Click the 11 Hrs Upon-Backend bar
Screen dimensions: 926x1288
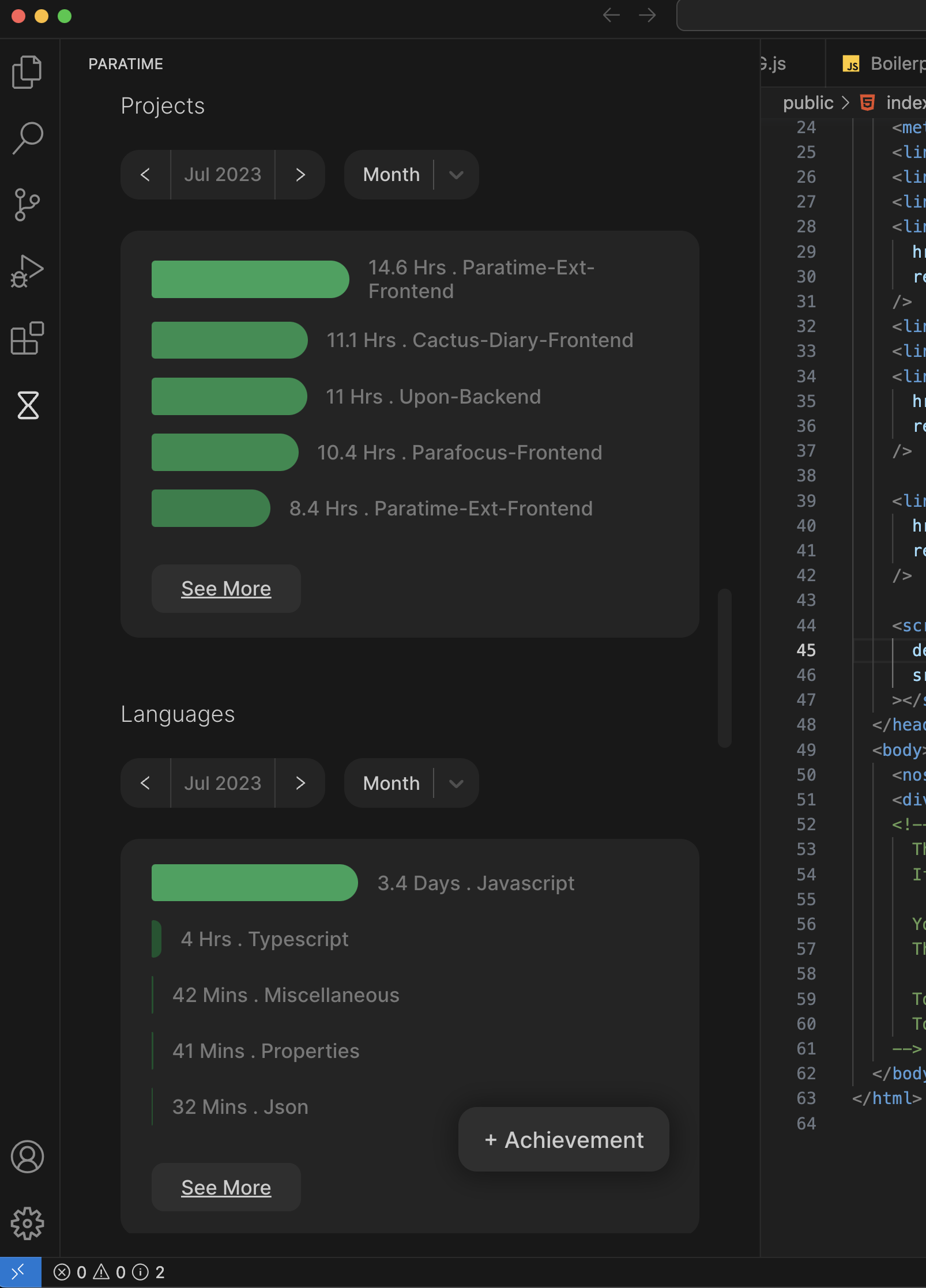coord(229,396)
